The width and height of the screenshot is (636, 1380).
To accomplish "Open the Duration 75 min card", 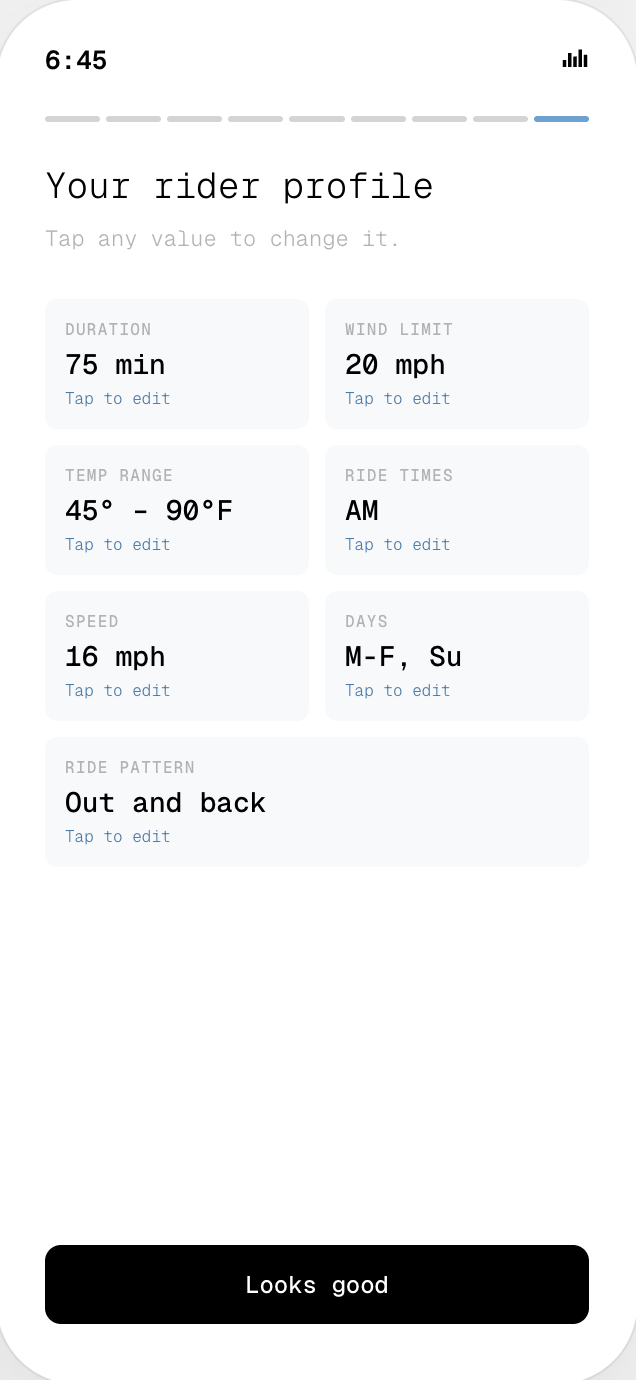I will pos(177,364).
